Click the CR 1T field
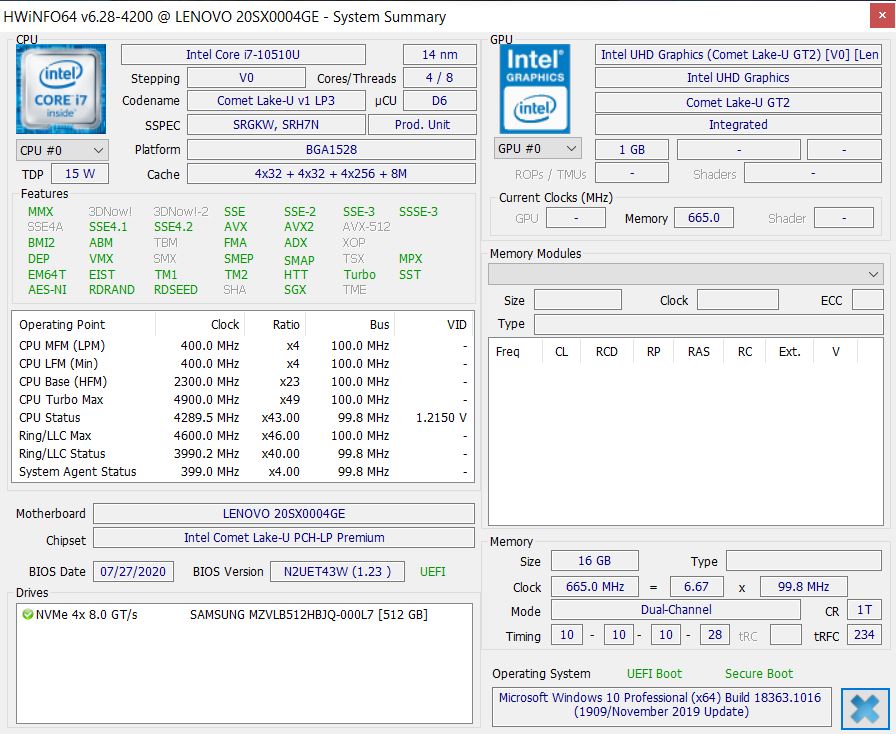896x734 pixels. click(864, 610)
